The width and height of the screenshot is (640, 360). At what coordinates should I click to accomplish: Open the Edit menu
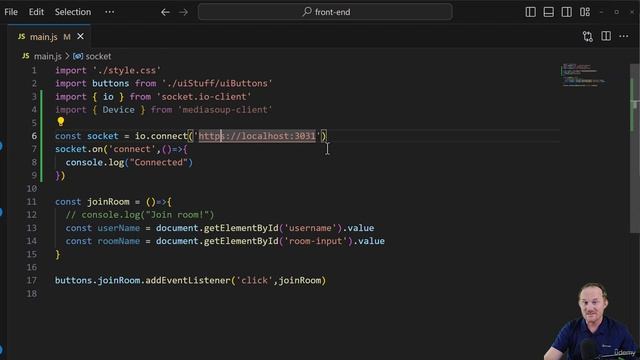(x=36, y=12)
